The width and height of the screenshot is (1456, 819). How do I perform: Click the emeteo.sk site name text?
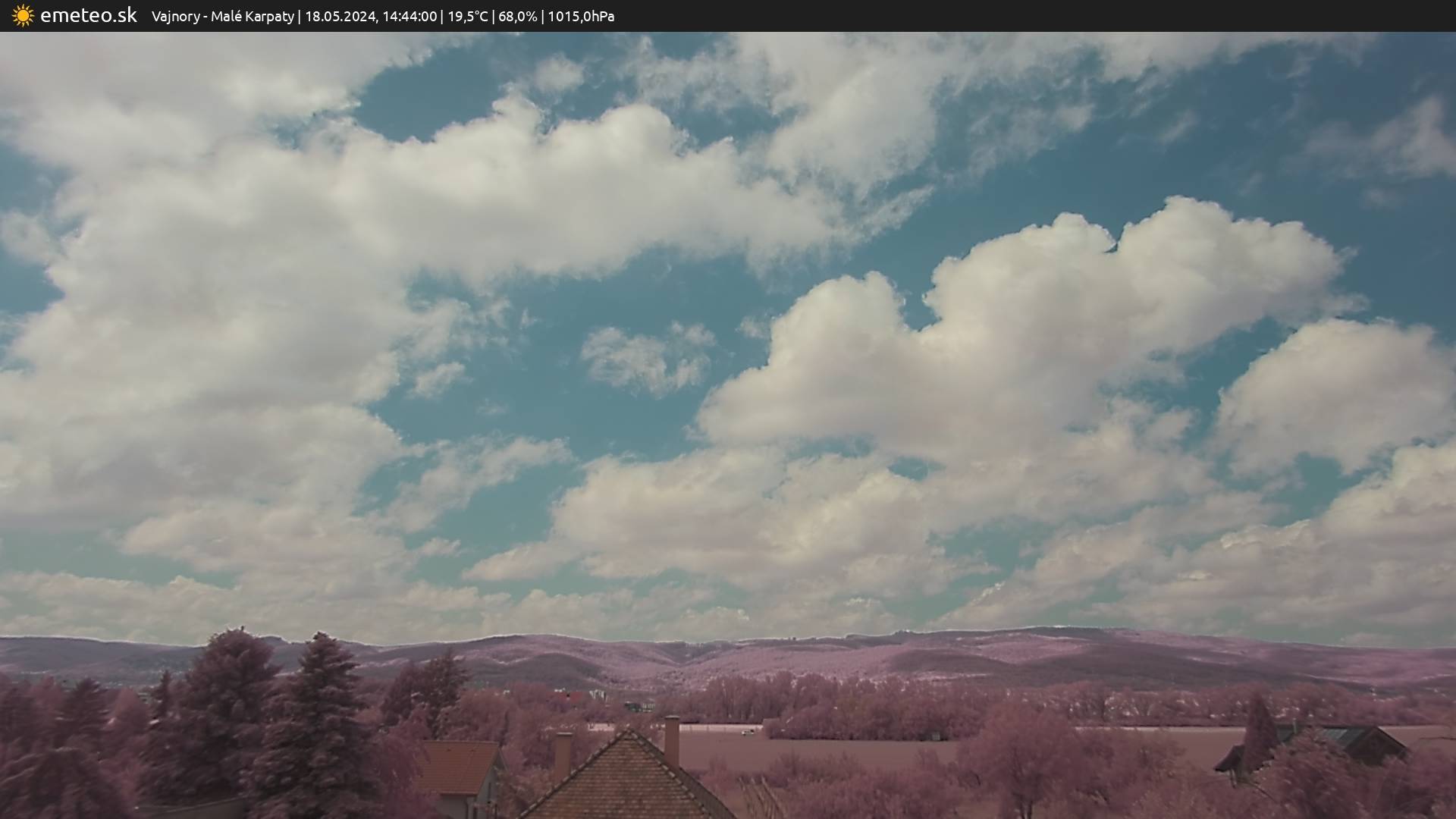pyautogui.click(x=88, y=15)
